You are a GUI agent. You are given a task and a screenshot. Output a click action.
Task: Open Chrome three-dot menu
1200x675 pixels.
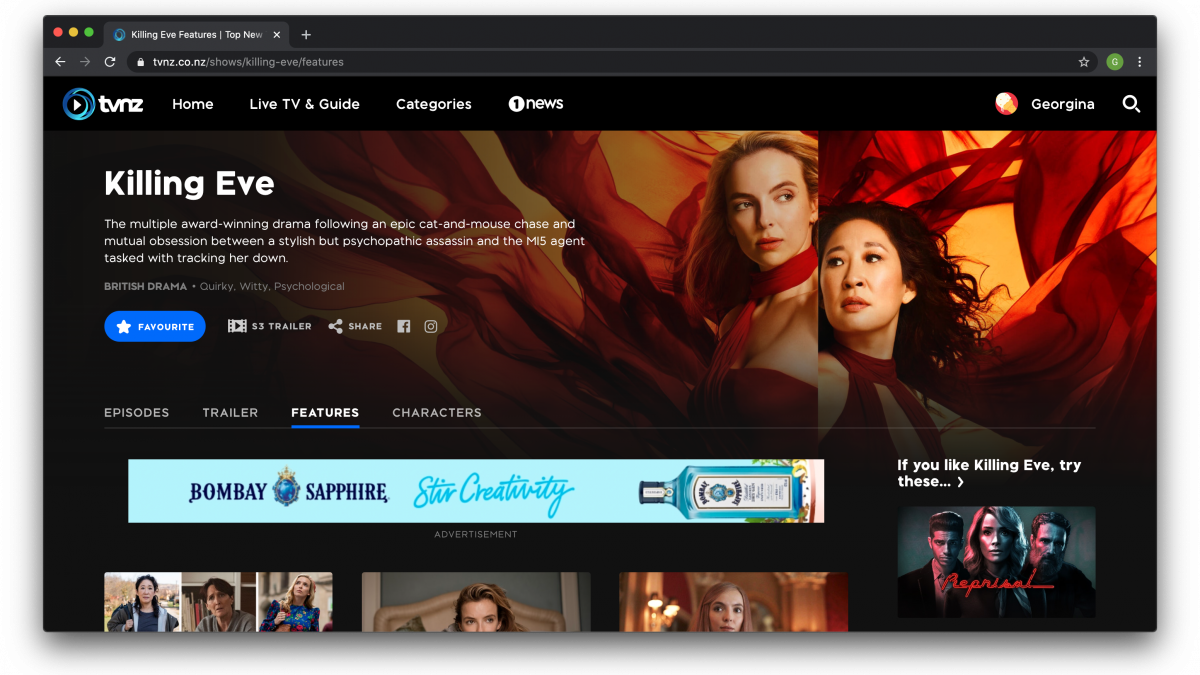pyautogui.click(x=1139, y=62)
